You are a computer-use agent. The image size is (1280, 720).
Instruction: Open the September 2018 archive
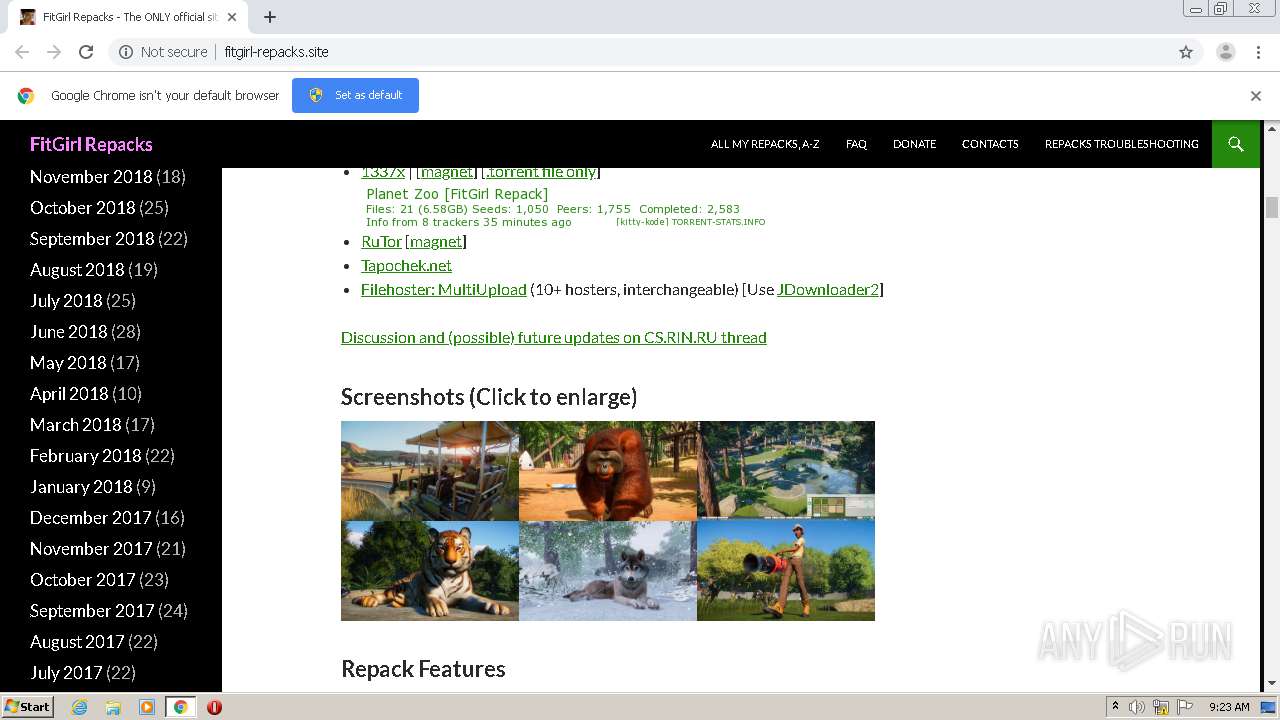click(x=92, y=238)
